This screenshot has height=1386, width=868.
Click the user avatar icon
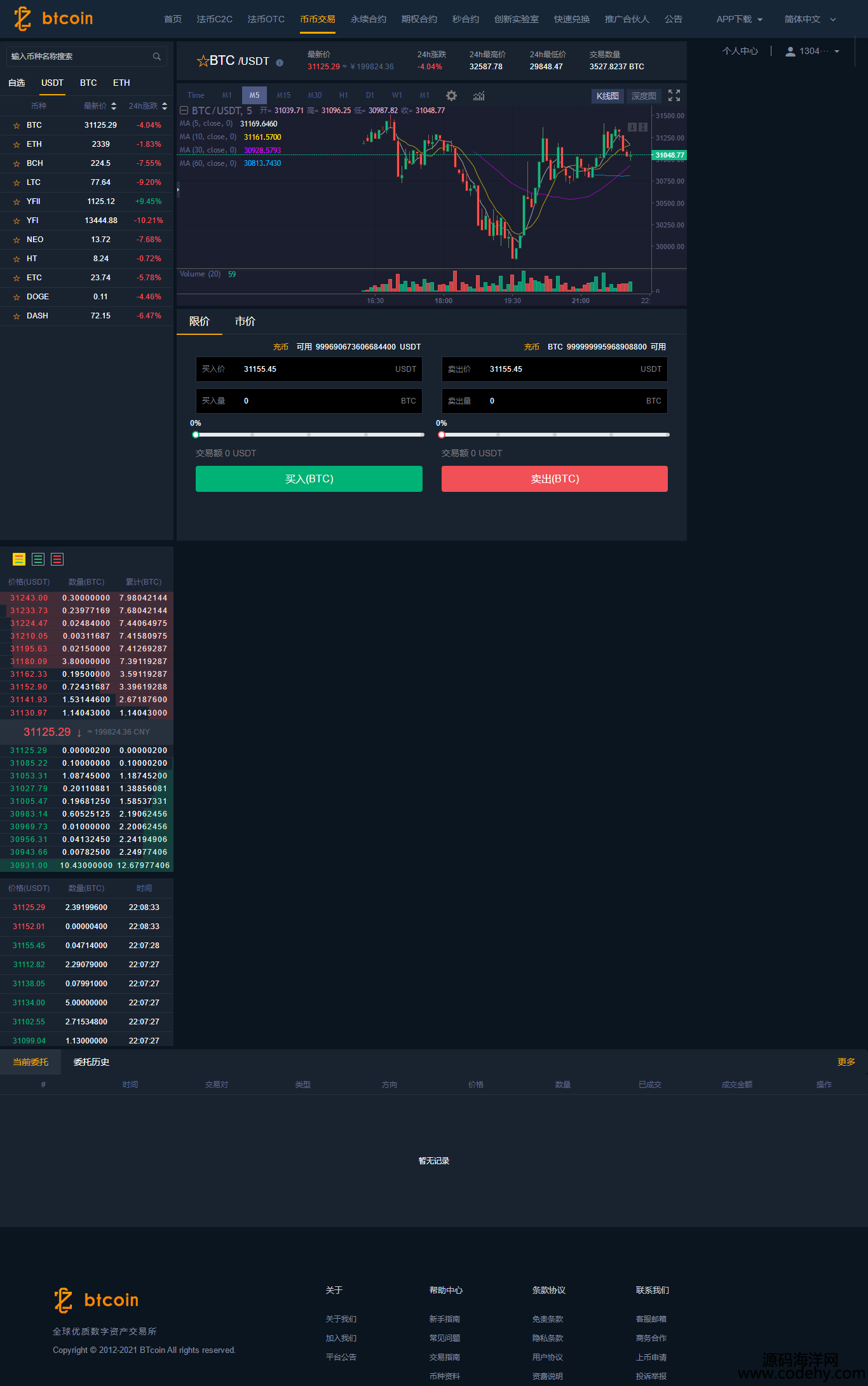click(790, 51)
